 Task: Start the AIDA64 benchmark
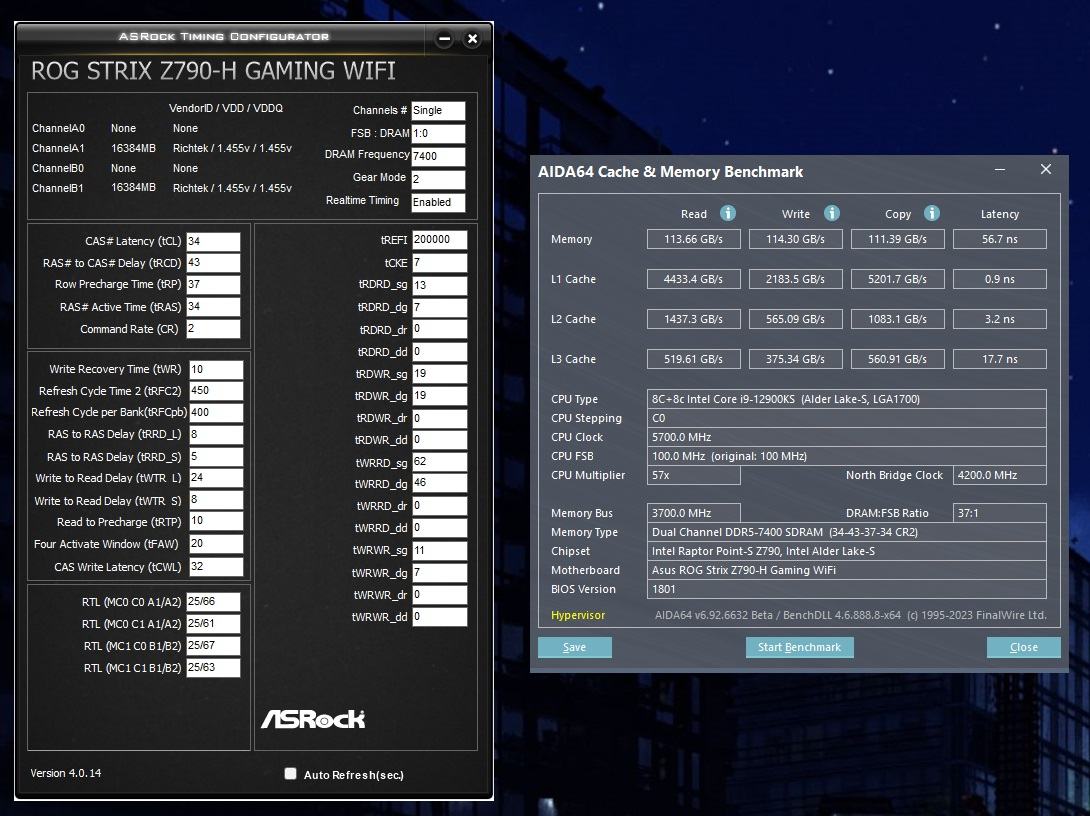point(799,647)
